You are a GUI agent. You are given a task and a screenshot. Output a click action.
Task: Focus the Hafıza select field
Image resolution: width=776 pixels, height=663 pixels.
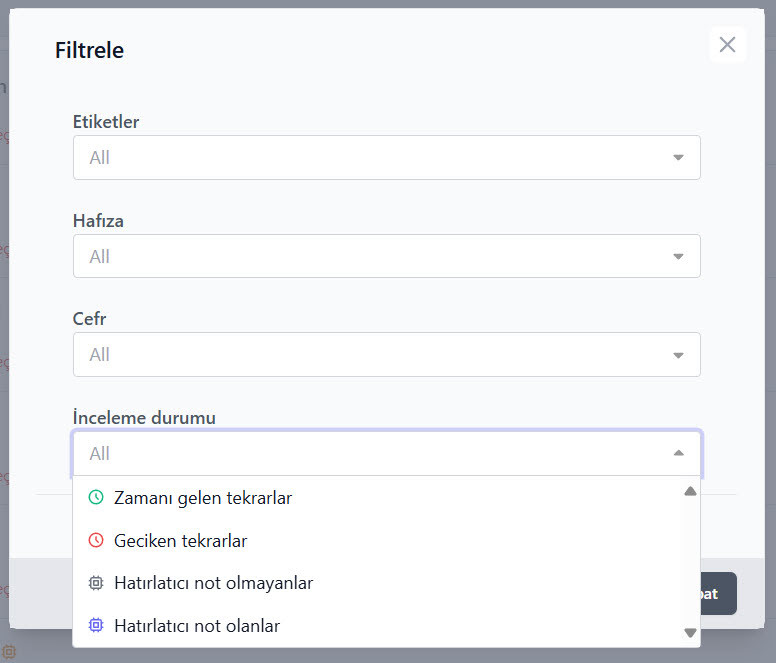pos(370,257)
